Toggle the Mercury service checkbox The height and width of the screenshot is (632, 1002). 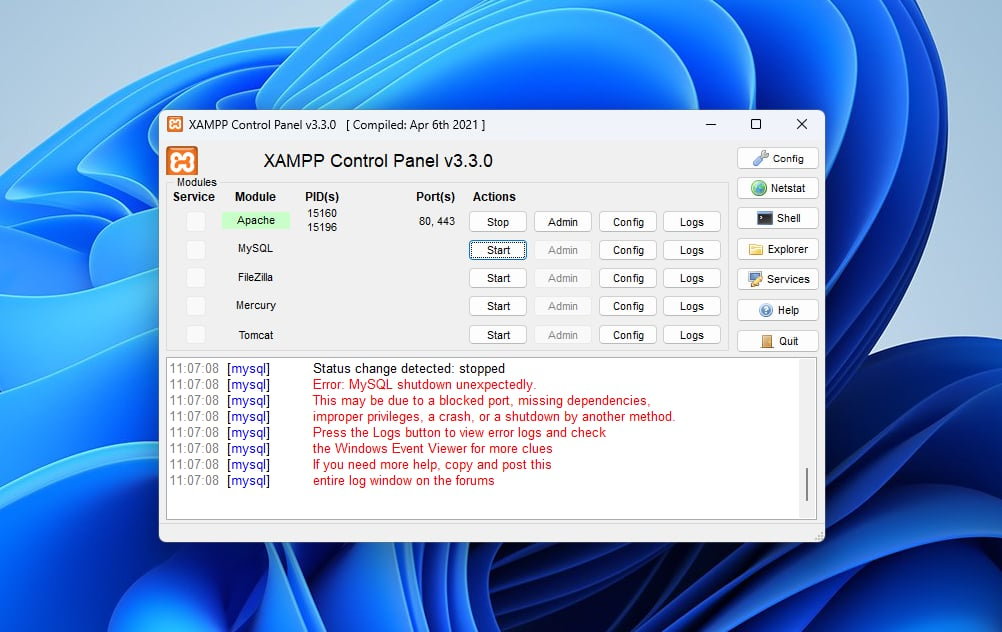coord(196,306)
